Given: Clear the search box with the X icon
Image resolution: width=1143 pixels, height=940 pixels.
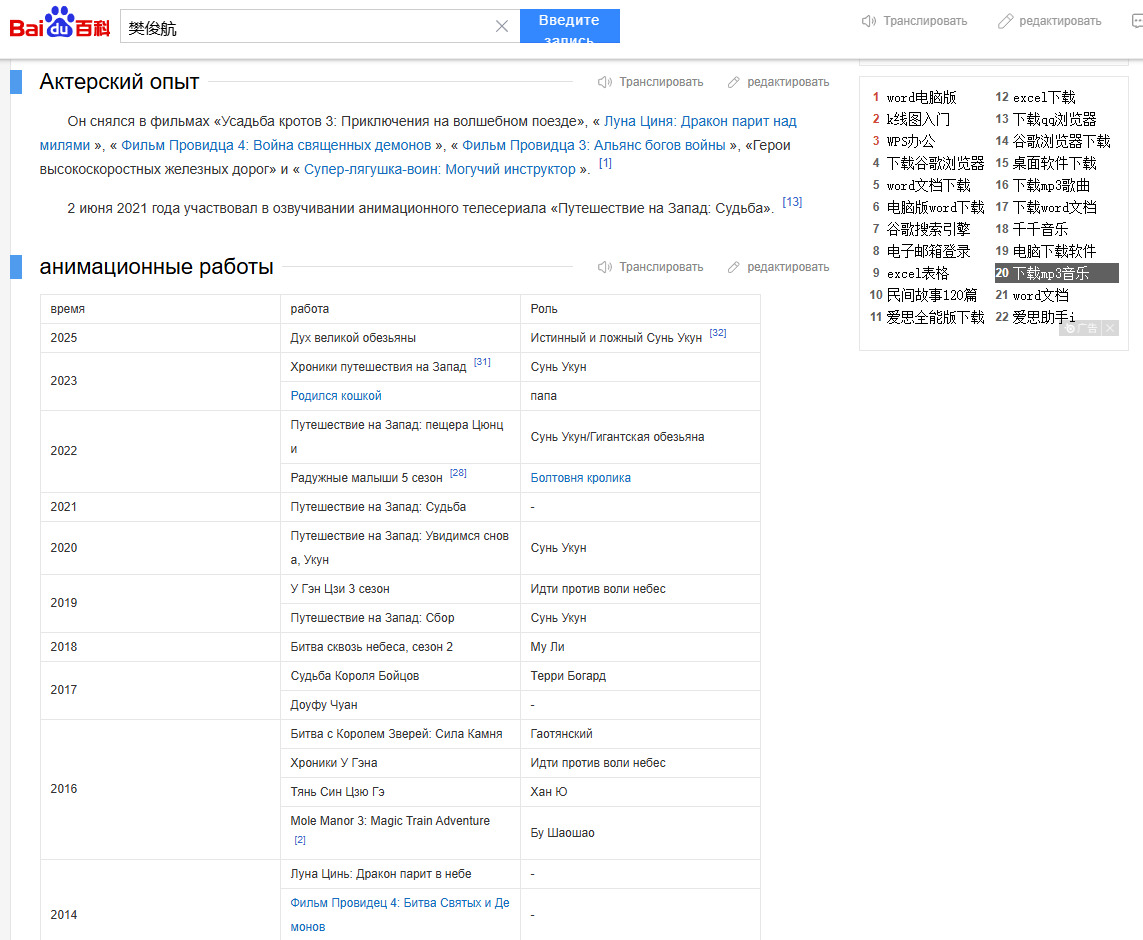Looking at the screenshot, I should [x=502, y=26].
